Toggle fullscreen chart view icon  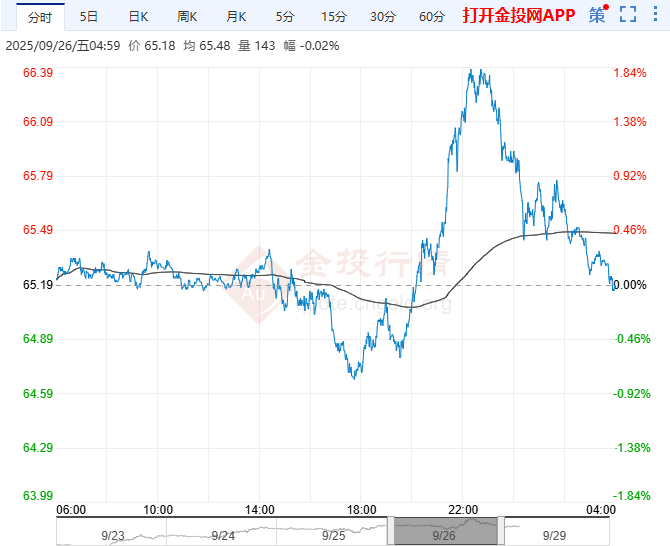tap(628, 14)
